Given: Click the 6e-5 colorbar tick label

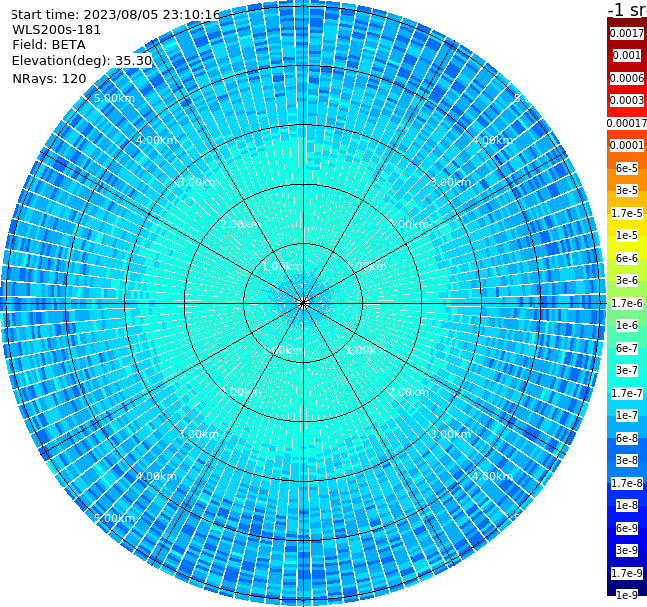Looking at the screenshot, I should 627,168.
